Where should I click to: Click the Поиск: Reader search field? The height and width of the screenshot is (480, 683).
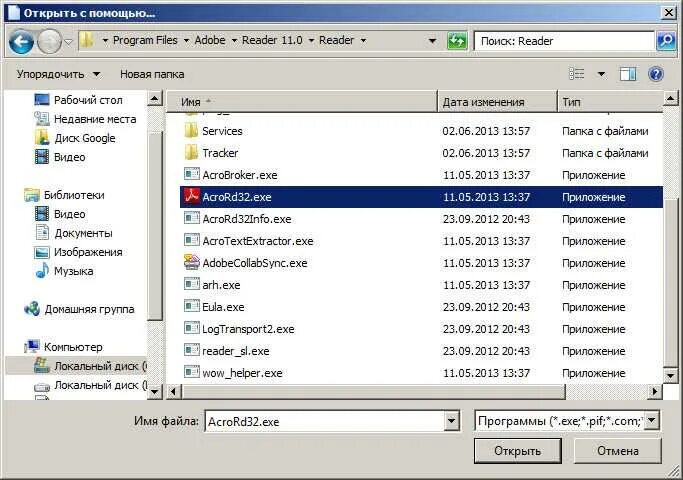click(x=564, y=41)
